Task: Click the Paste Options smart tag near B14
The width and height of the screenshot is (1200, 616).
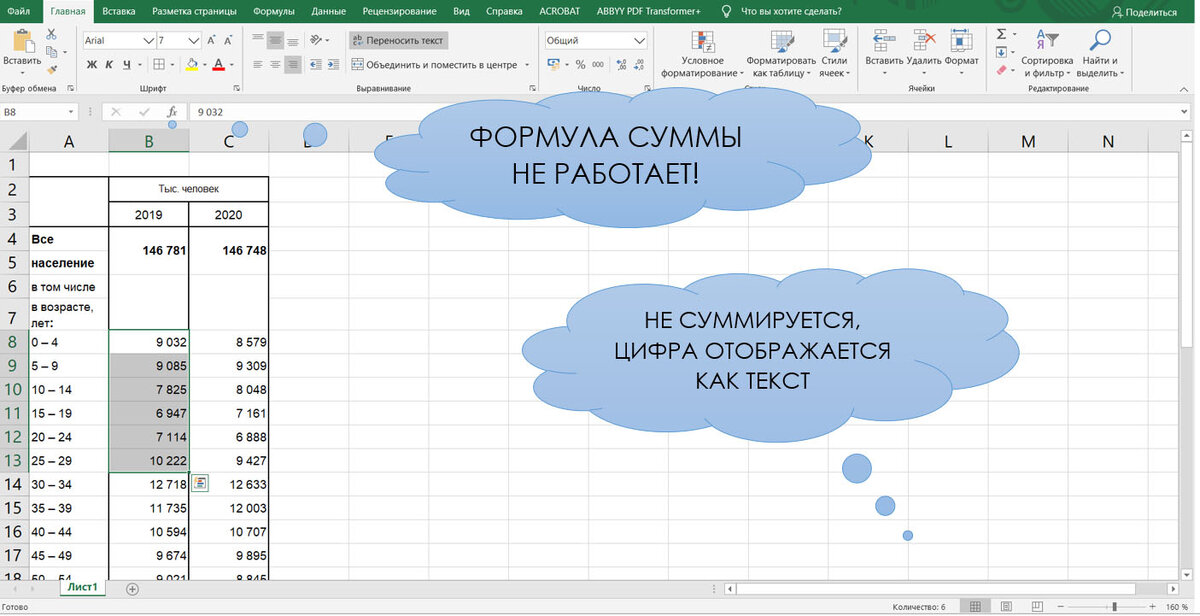Action: (x=200, y=483)
